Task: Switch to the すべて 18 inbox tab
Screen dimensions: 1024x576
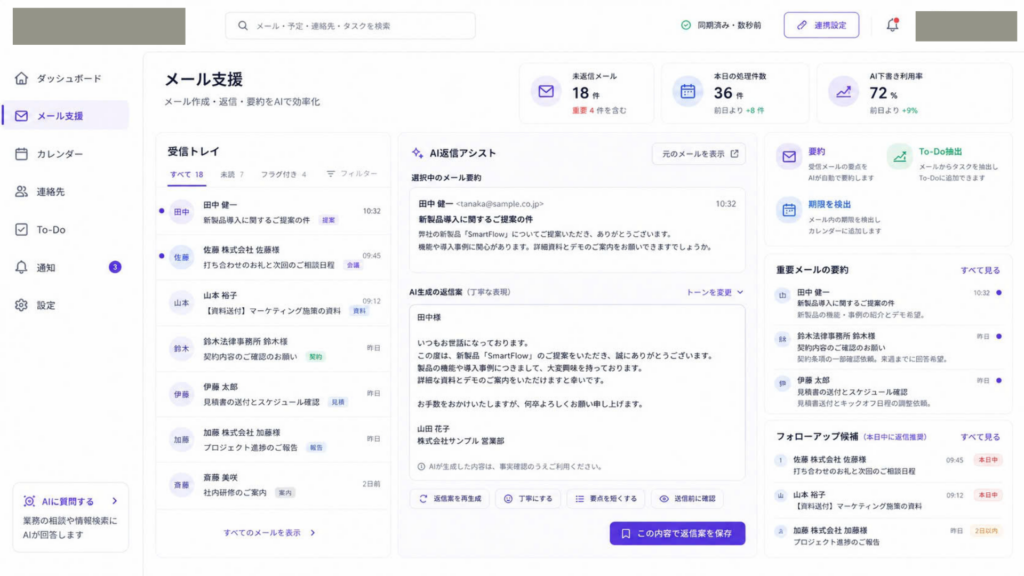Action: click(x=187, y=174)
